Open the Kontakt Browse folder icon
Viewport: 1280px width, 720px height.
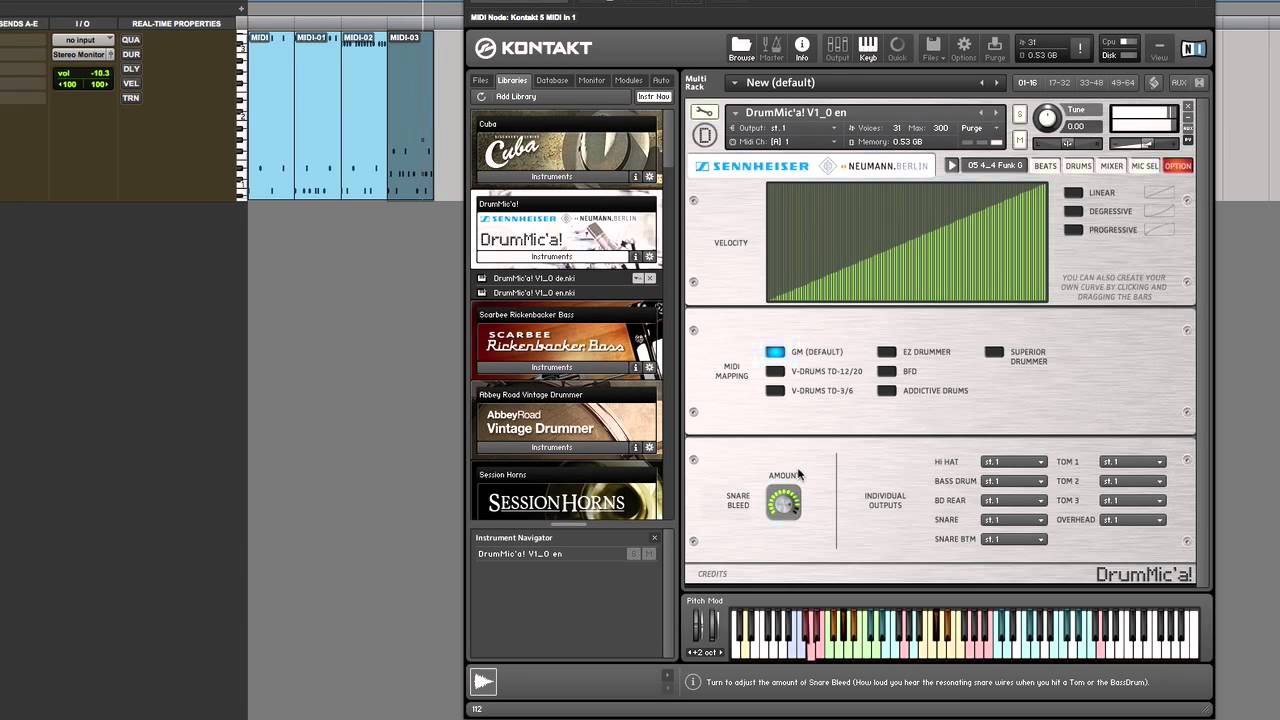coord(741,48)
